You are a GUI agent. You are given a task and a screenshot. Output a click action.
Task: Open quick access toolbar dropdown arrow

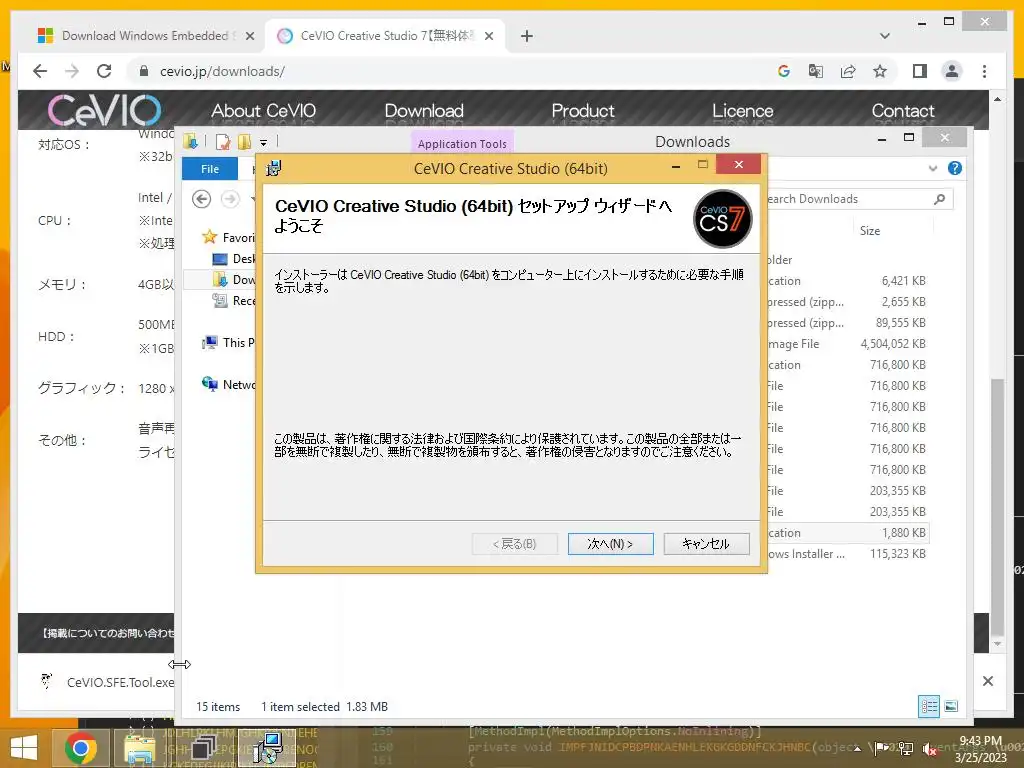click(x=263, y=142)
